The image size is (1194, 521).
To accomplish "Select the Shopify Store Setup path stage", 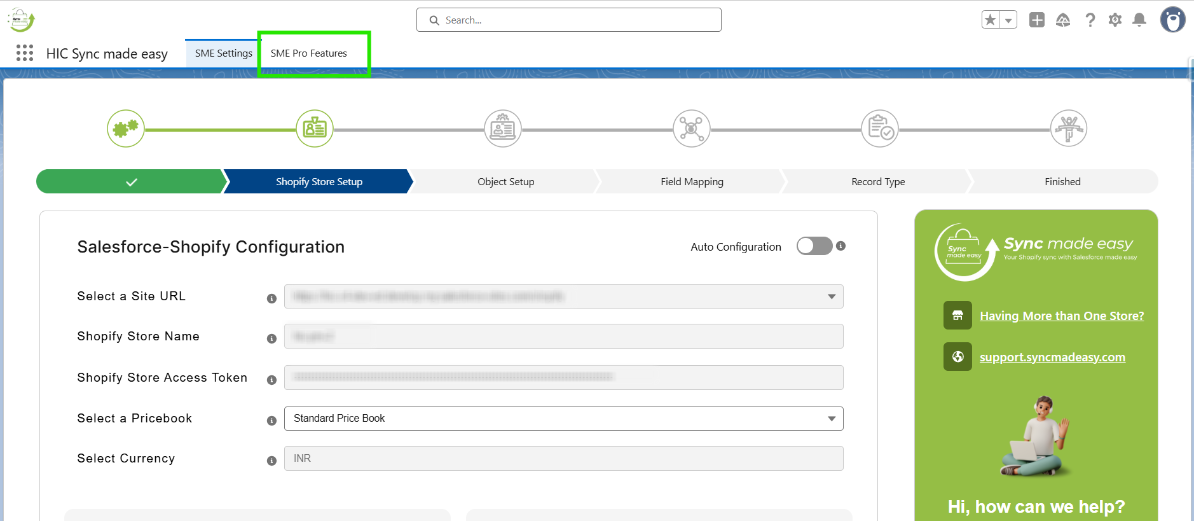I will [318, 181].
